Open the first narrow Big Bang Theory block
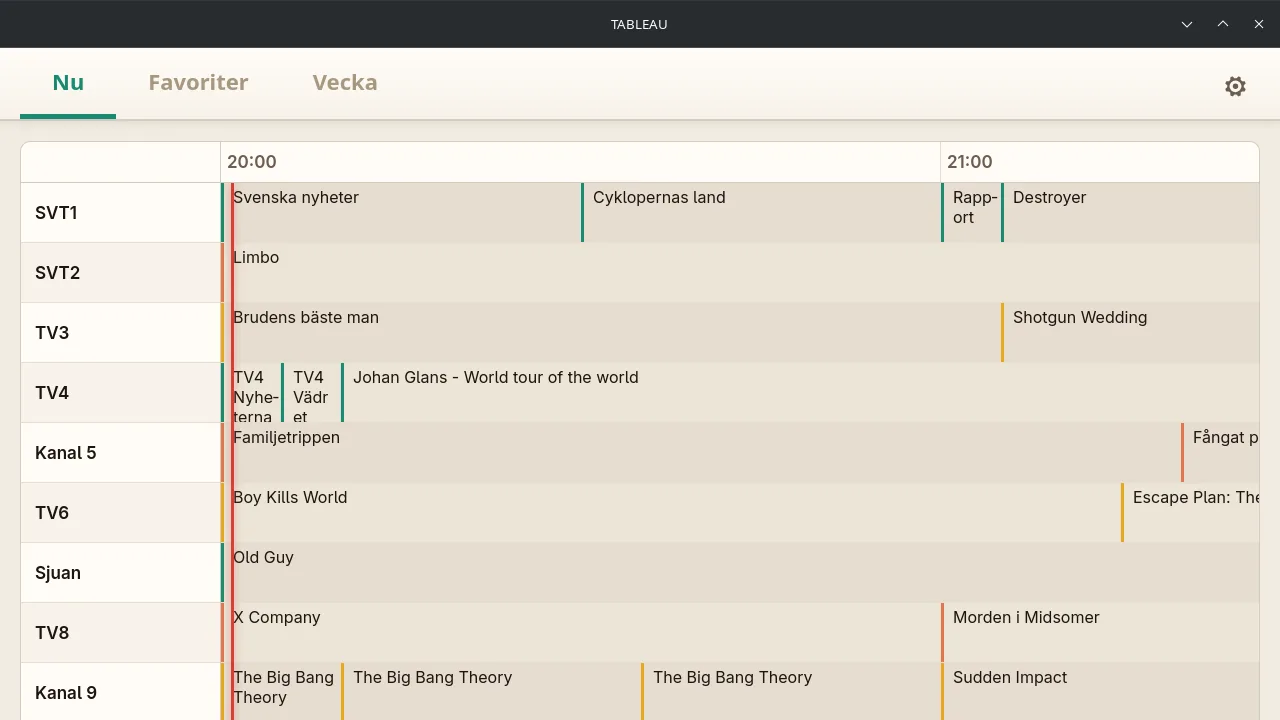This screenshot has height=720, width=1280. 281,691
